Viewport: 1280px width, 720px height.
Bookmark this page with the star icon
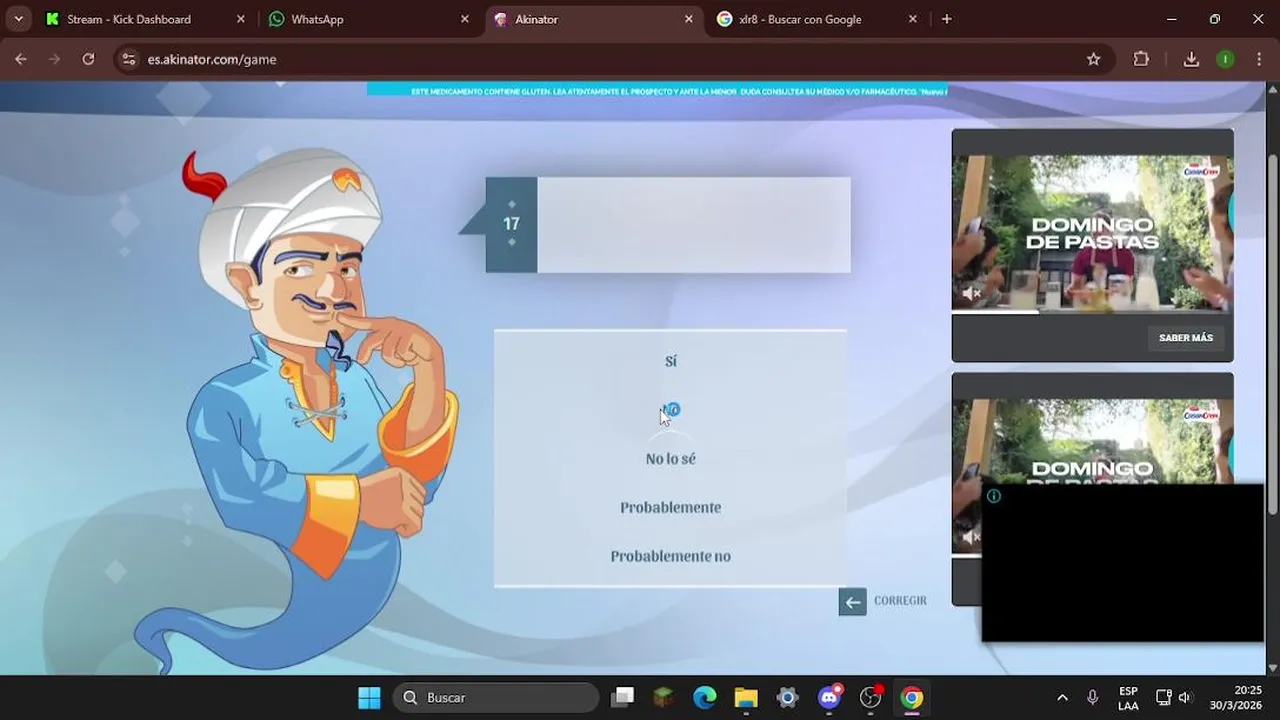click(x=1093, y=59)
